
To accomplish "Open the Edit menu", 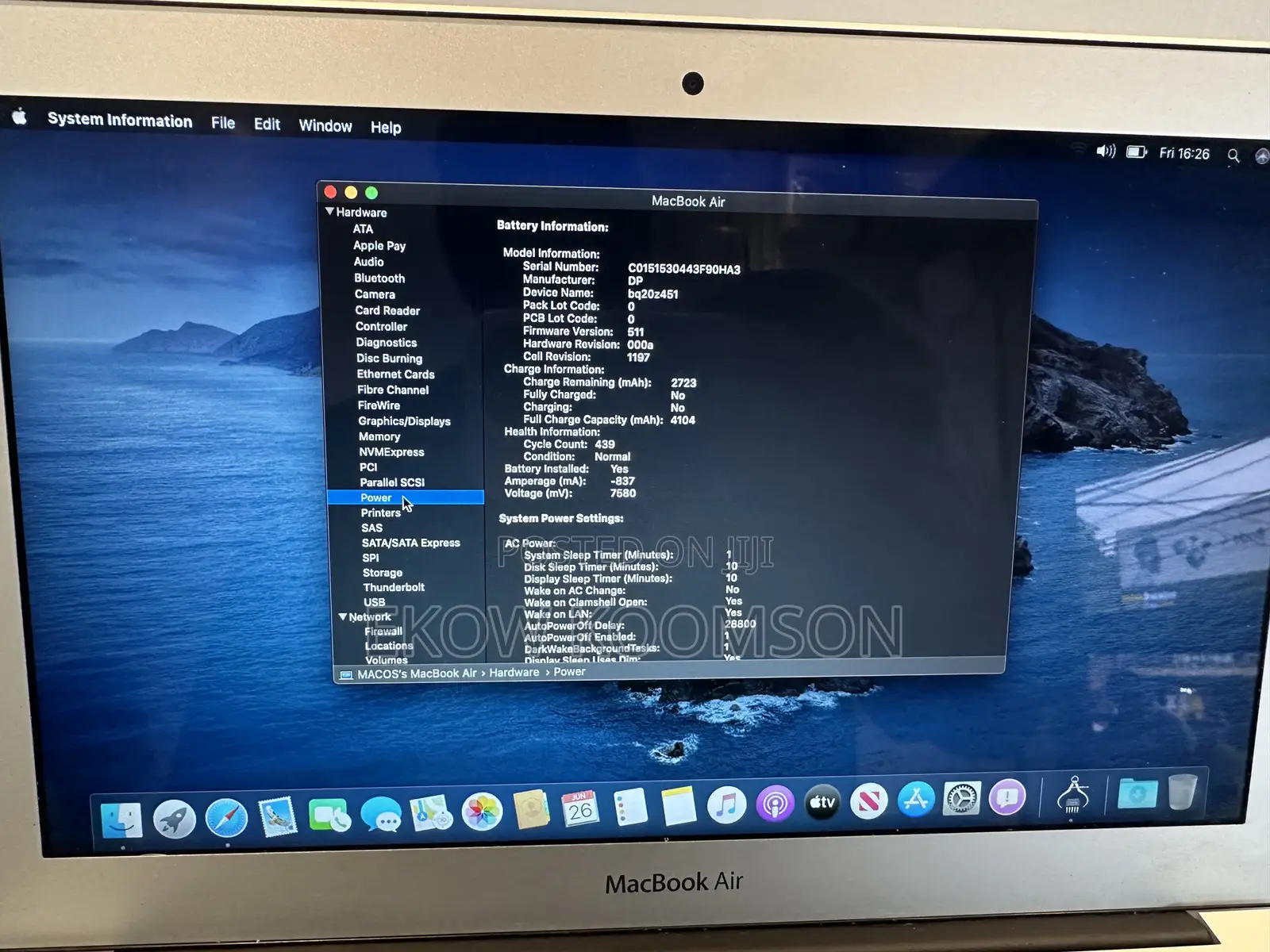I will point(267,125).
